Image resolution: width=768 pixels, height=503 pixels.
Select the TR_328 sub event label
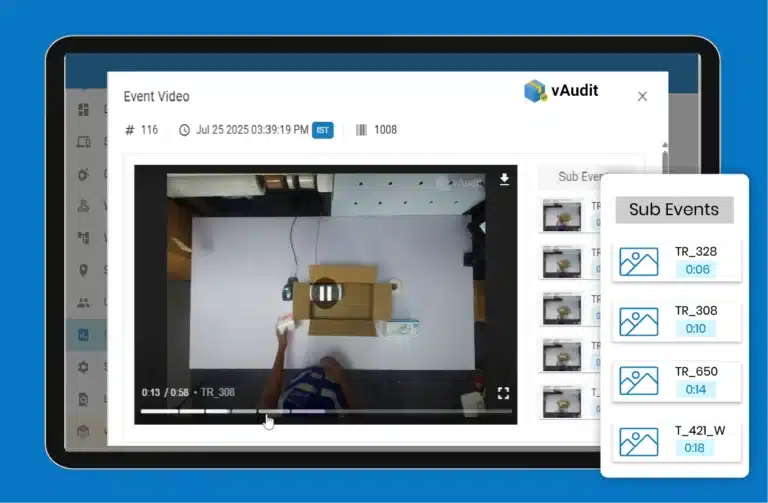pyautogui.click(x=696, y=252)
